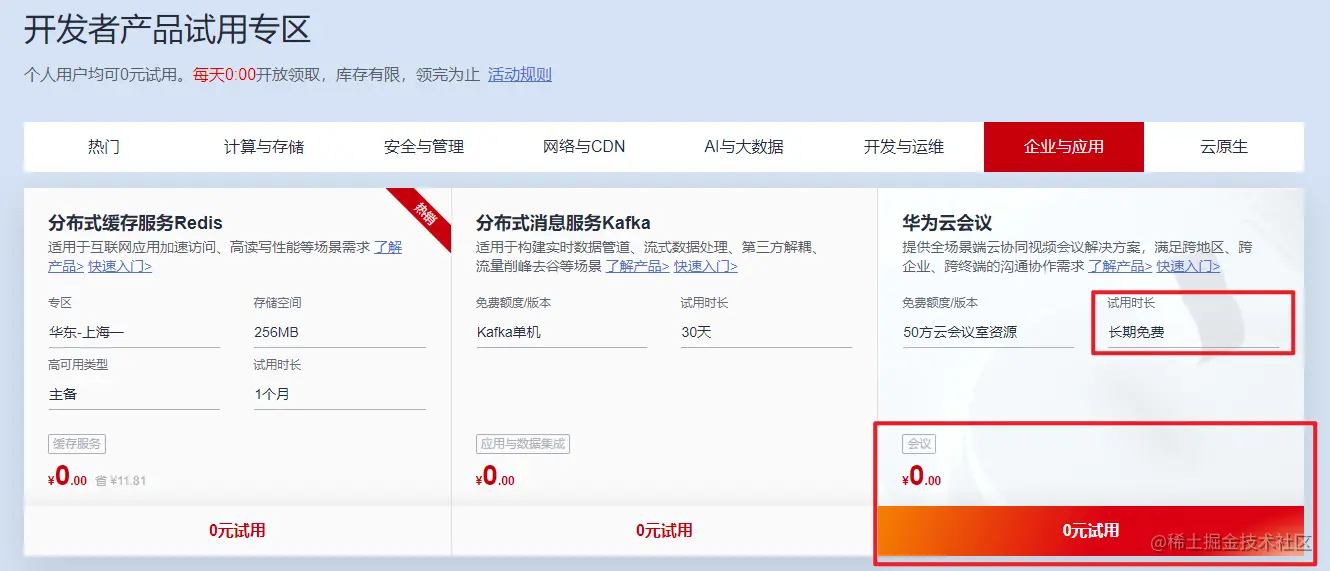Open 华为云会议 了解产品 link
1330x571 pixels.
pos(1120,266)
